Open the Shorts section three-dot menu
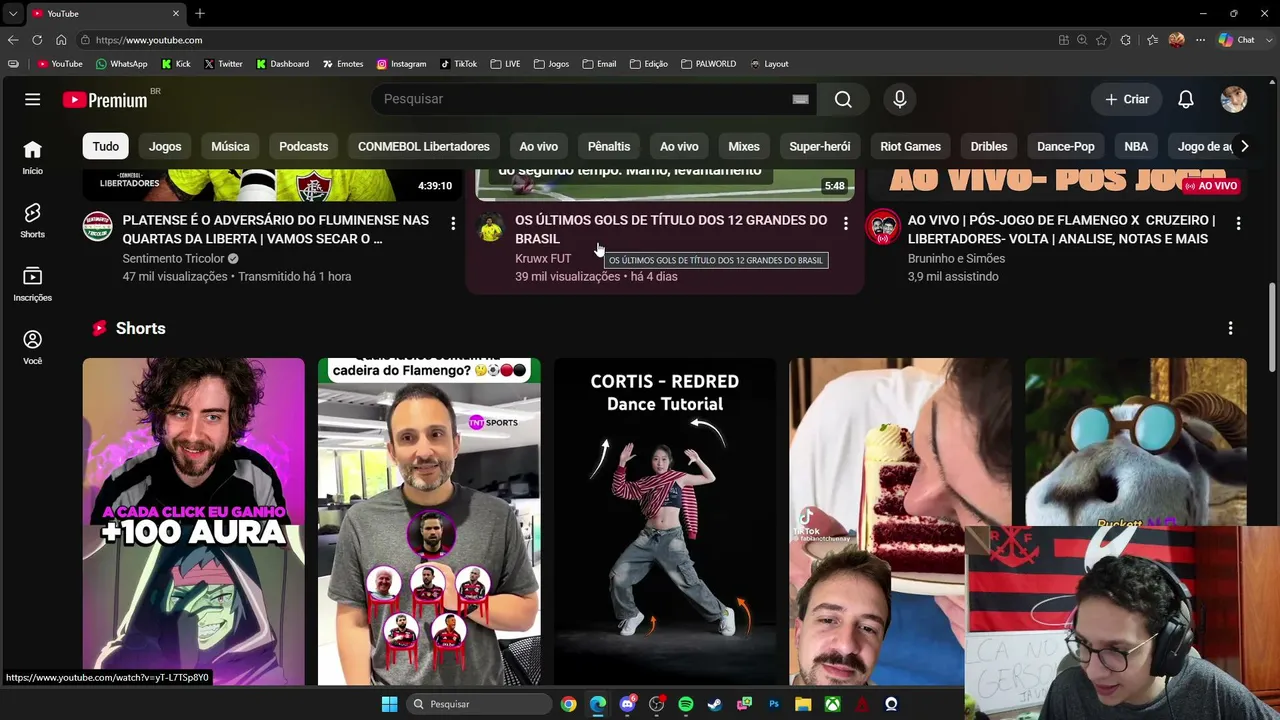The height and width of the screenshot is (720, 1280). [x=1231, y=328]
